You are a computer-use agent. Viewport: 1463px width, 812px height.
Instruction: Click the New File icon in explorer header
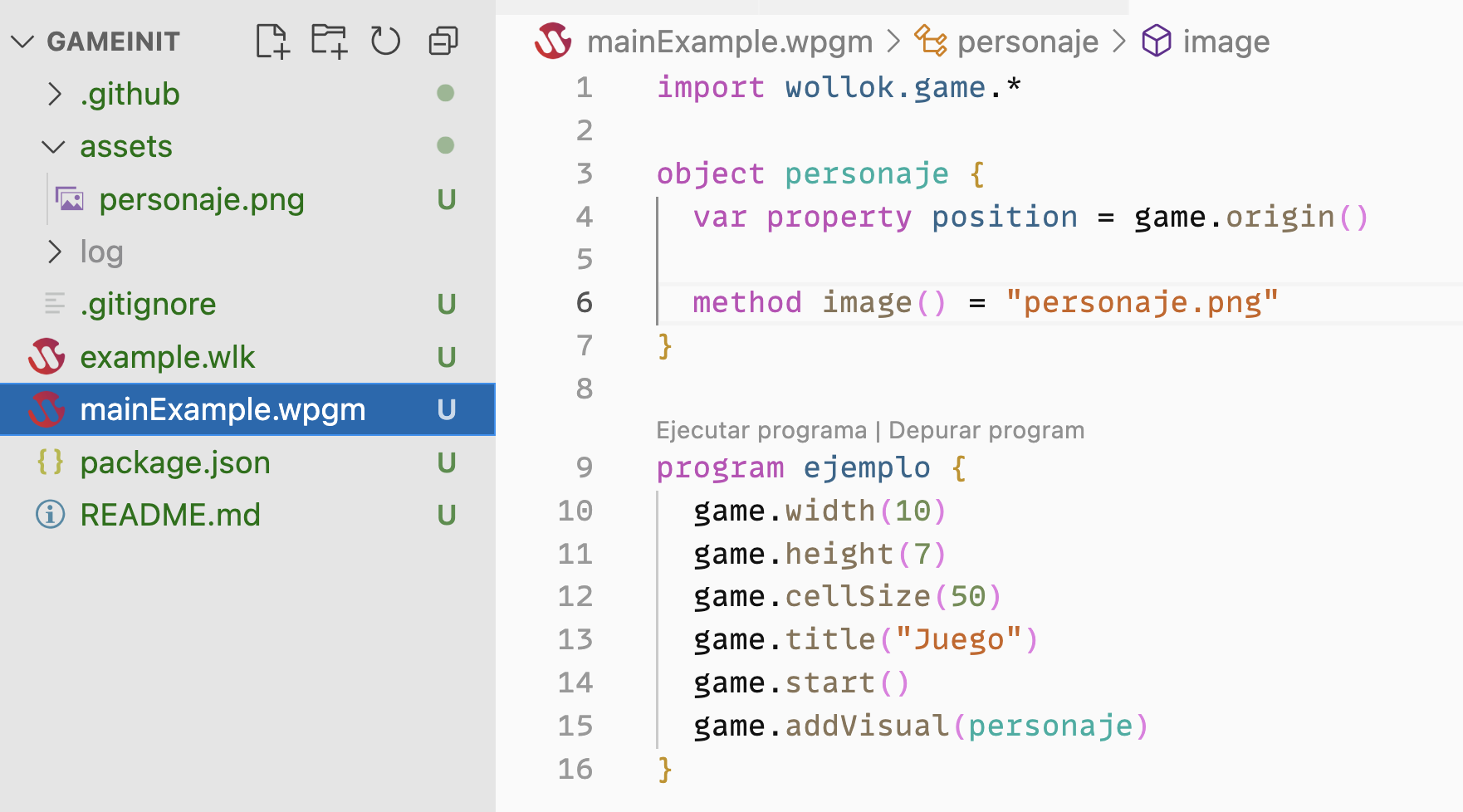coord(272,41)
